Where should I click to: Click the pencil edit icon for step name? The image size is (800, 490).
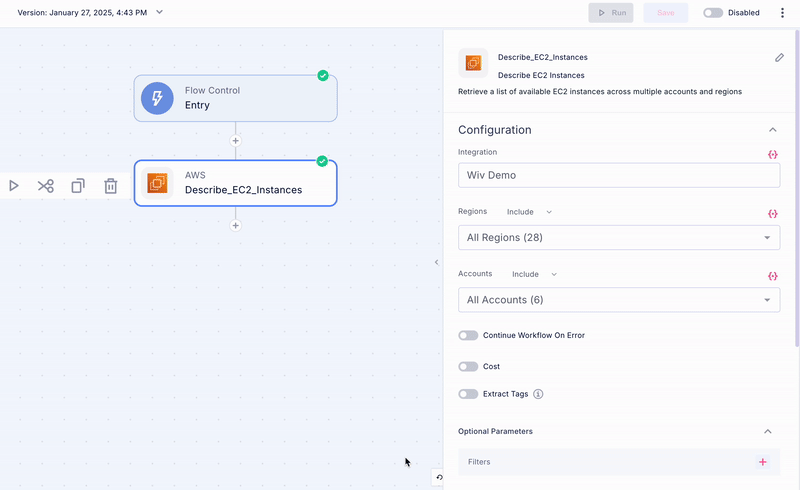coord(779,58)
